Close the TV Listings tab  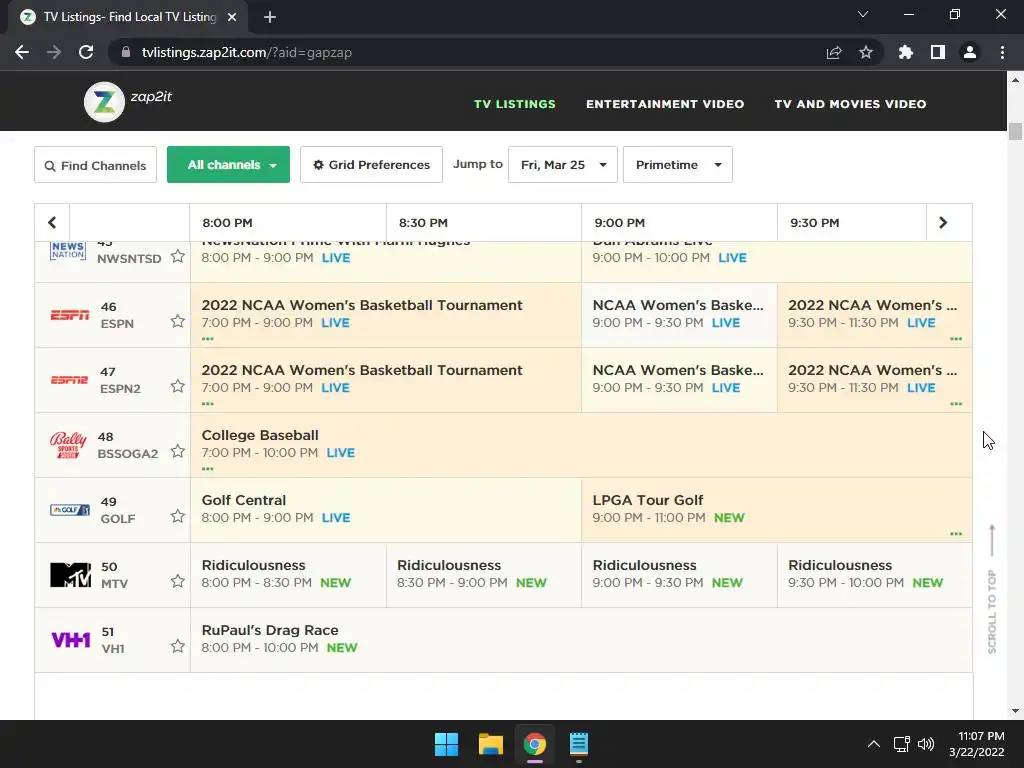click(232, 17)
